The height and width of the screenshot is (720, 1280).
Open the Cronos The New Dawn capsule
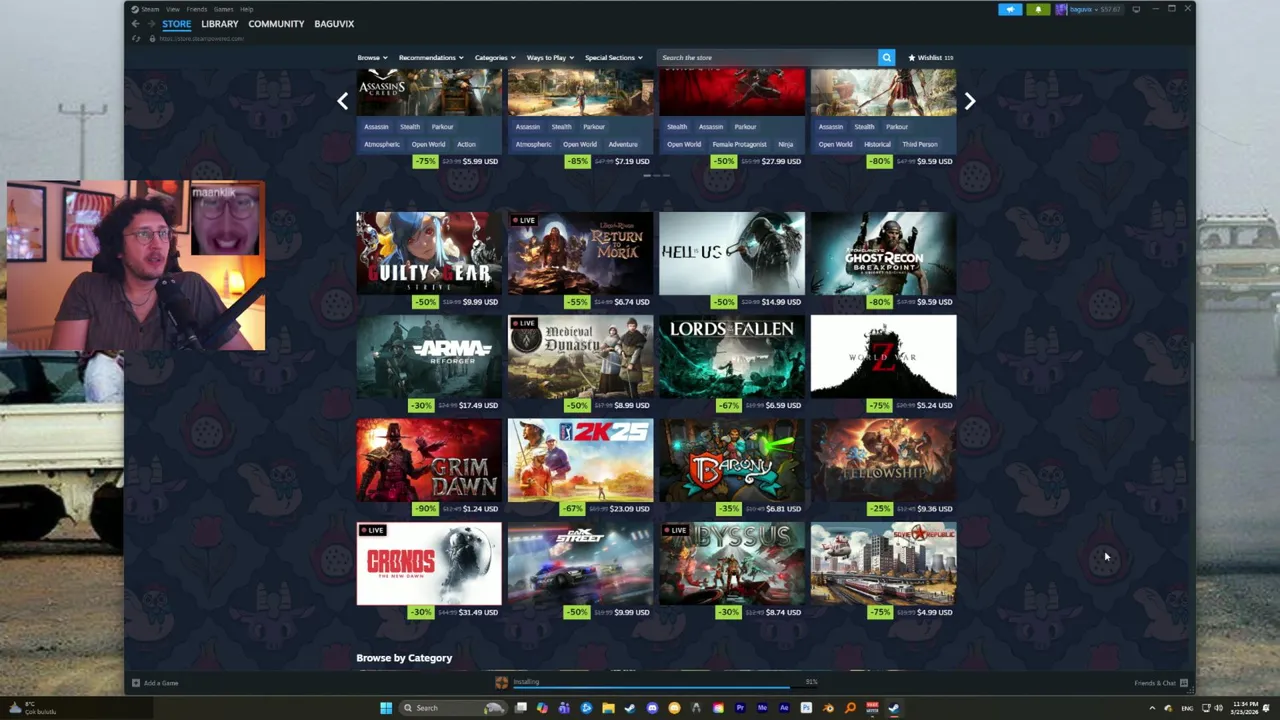pyautogui.click(x=429, y=564)
